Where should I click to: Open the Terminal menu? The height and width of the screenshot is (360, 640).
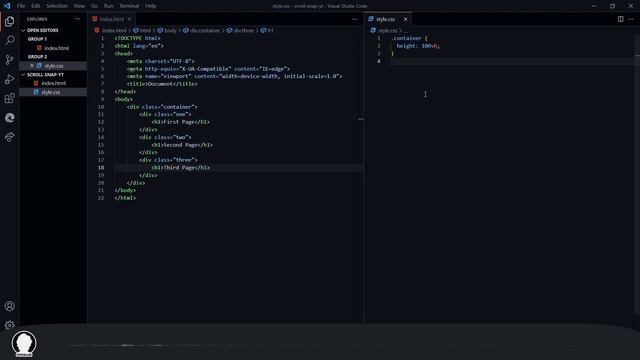(129, 6)
